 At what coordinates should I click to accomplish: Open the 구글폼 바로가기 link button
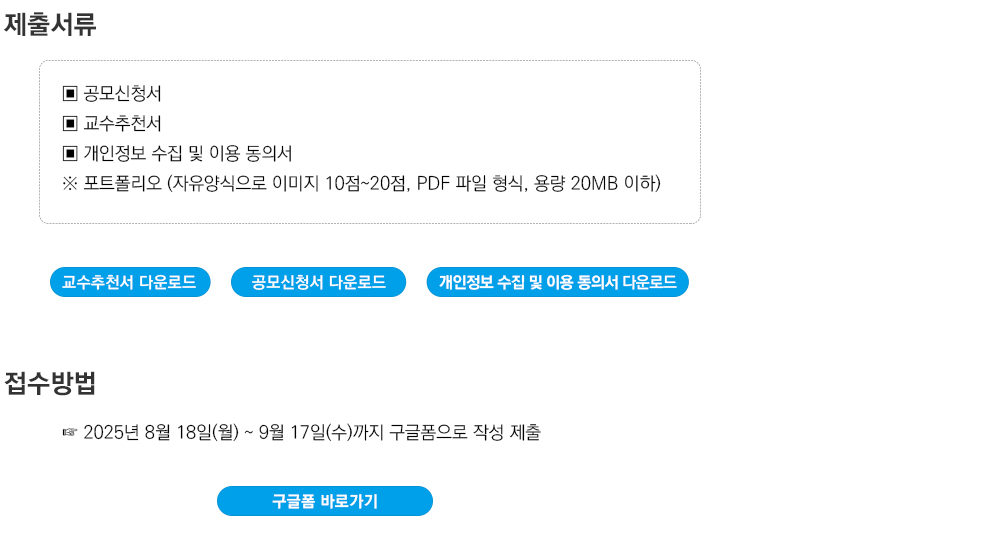325,501
